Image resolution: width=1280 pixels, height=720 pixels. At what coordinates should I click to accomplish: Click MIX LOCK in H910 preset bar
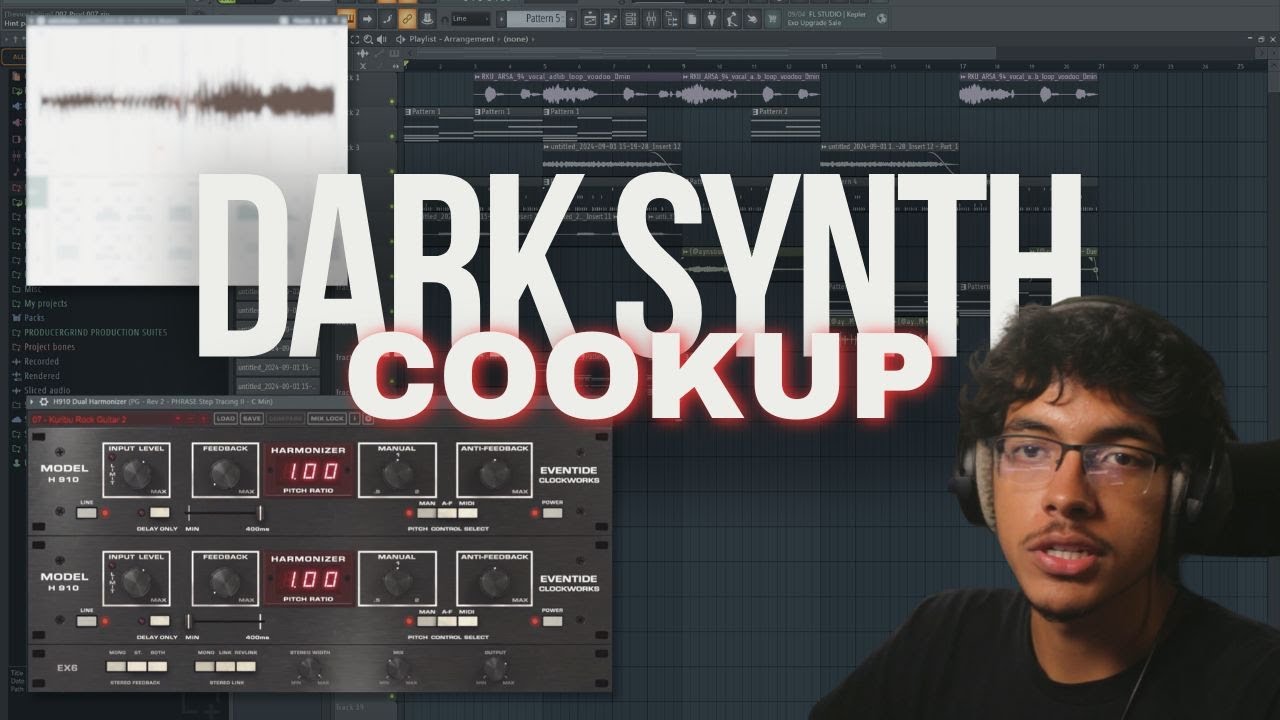click(x=327, y=419)
